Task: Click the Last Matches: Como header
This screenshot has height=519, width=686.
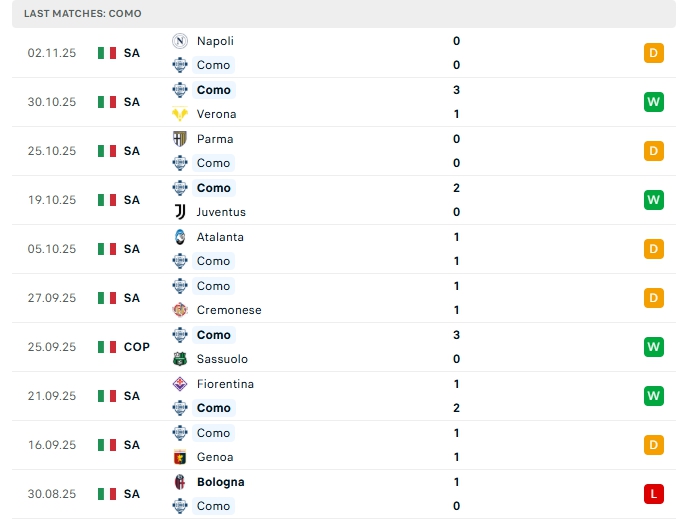Action: coord(83,14)
